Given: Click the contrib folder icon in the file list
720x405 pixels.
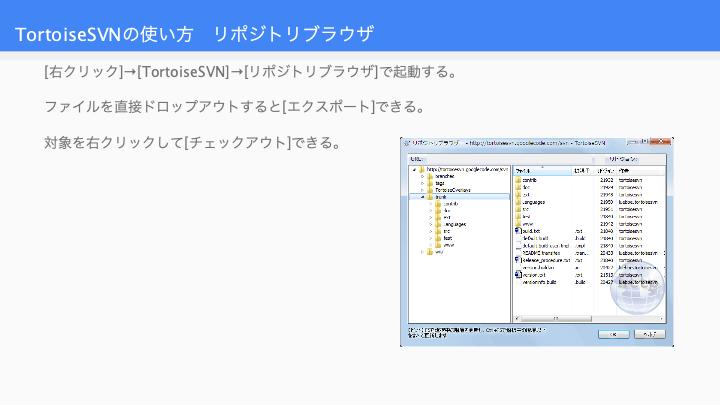Looking at the screenshot, I should tap(518, 180).
